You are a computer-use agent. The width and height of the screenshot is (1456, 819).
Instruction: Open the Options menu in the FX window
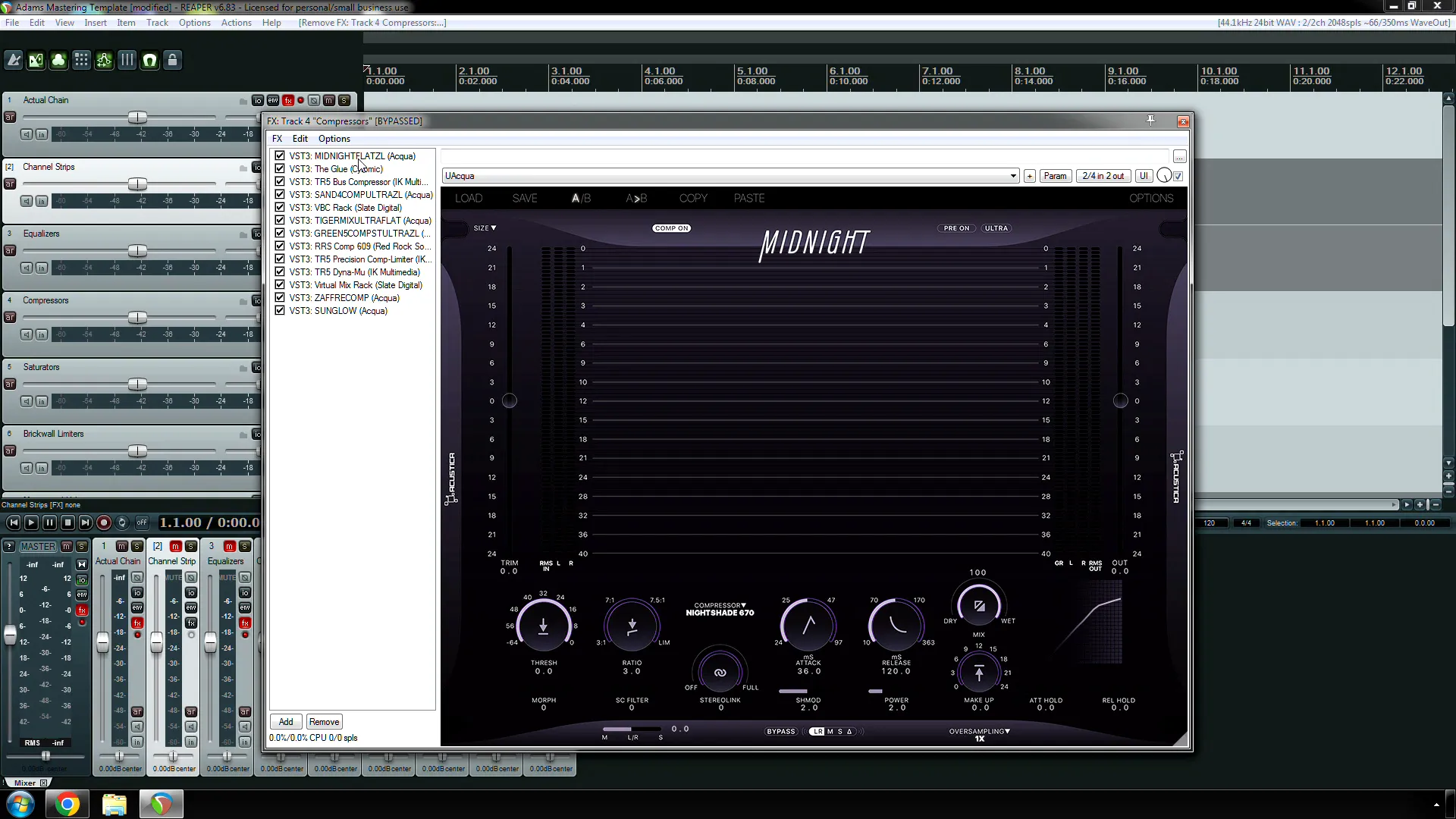pyautogui.click(x=334, y=139)
